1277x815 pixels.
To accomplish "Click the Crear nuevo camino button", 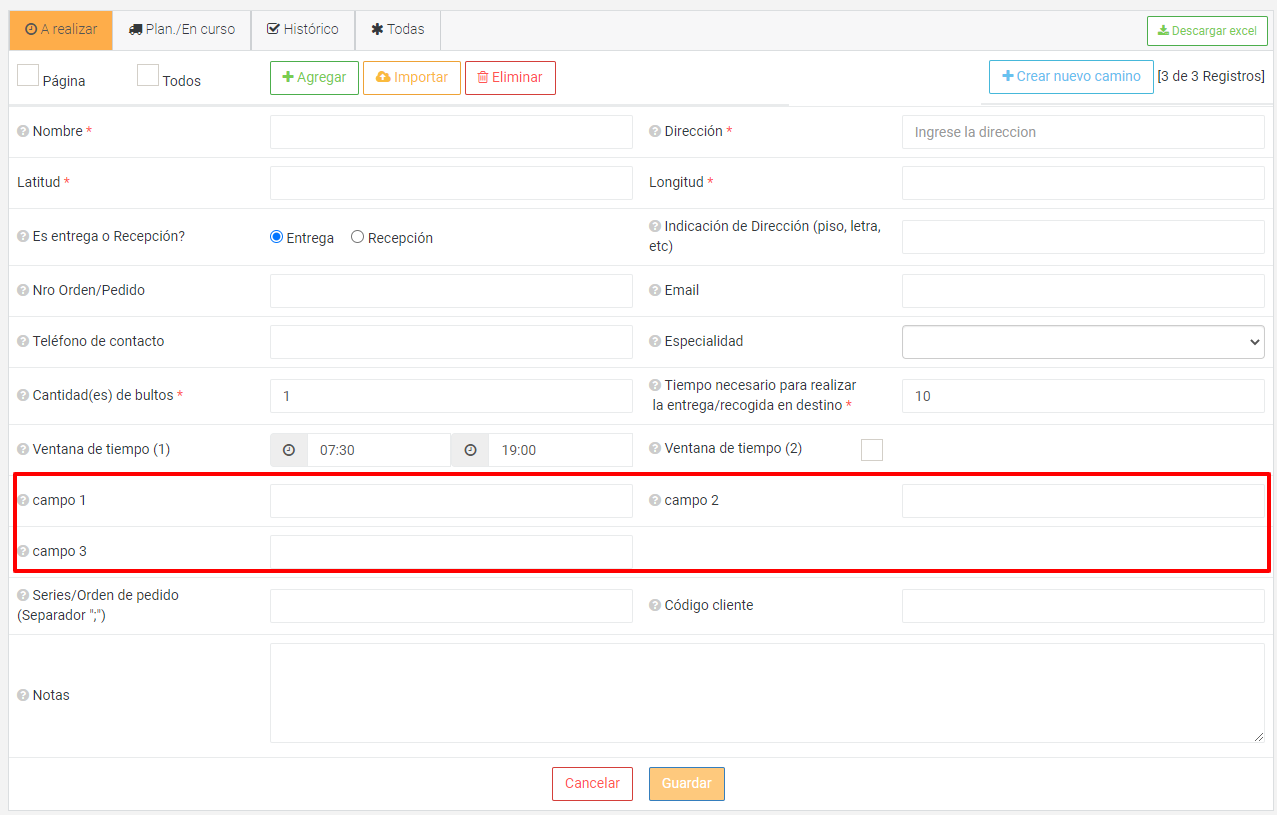I will click(1070, 77).
